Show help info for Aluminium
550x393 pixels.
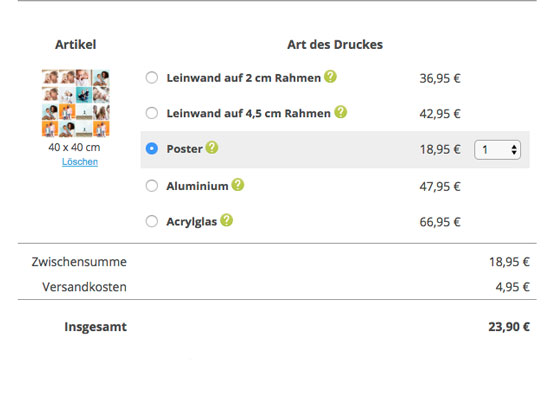pos(238,185)
